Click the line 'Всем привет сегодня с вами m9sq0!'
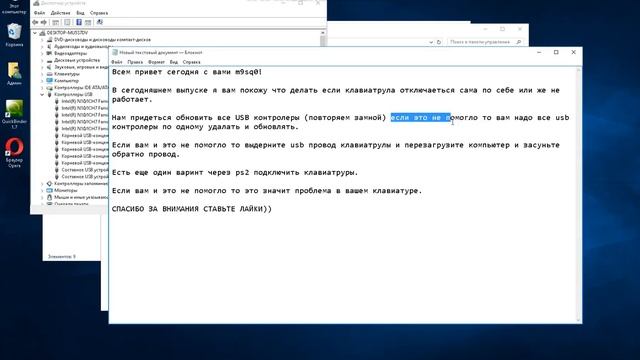Viewport: 640px width, 360px height. pos(187,72)
